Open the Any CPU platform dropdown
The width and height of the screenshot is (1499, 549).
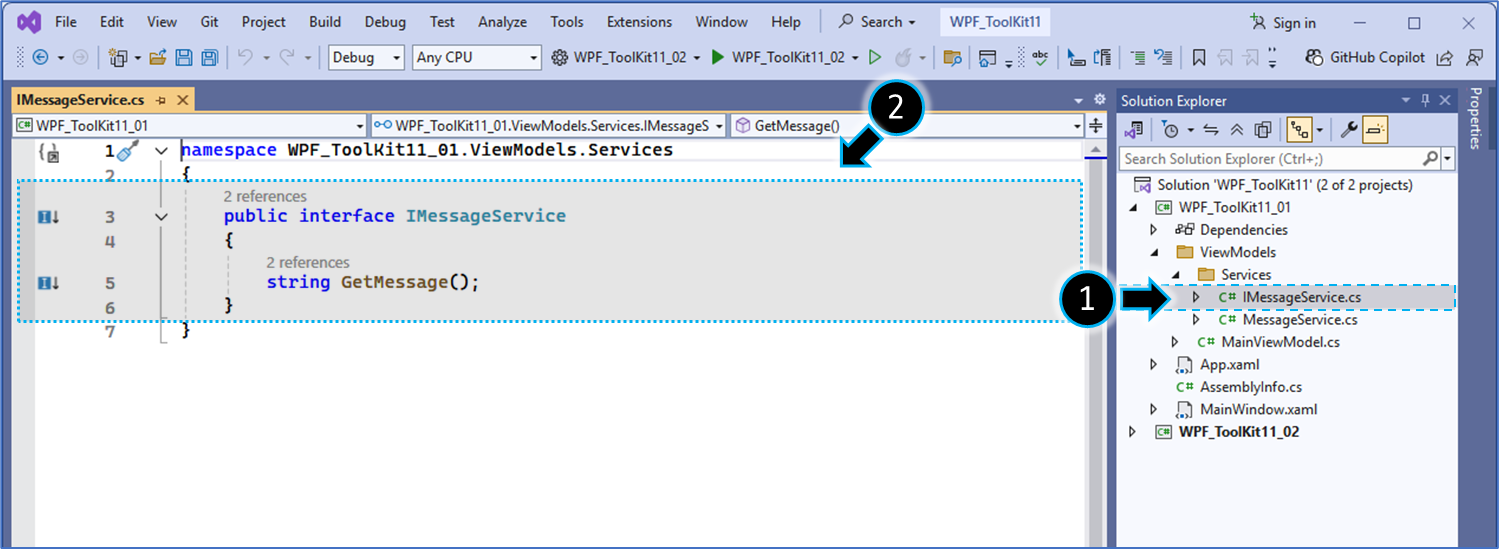click(x=476, y=58)
